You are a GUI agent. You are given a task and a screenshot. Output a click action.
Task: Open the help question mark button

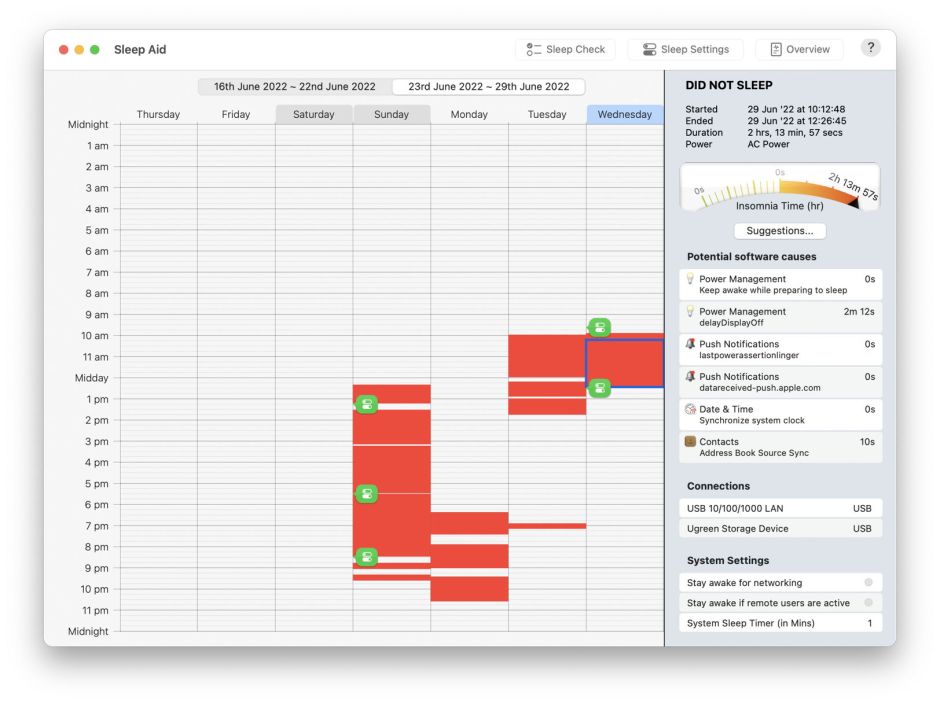pos(870,48)
